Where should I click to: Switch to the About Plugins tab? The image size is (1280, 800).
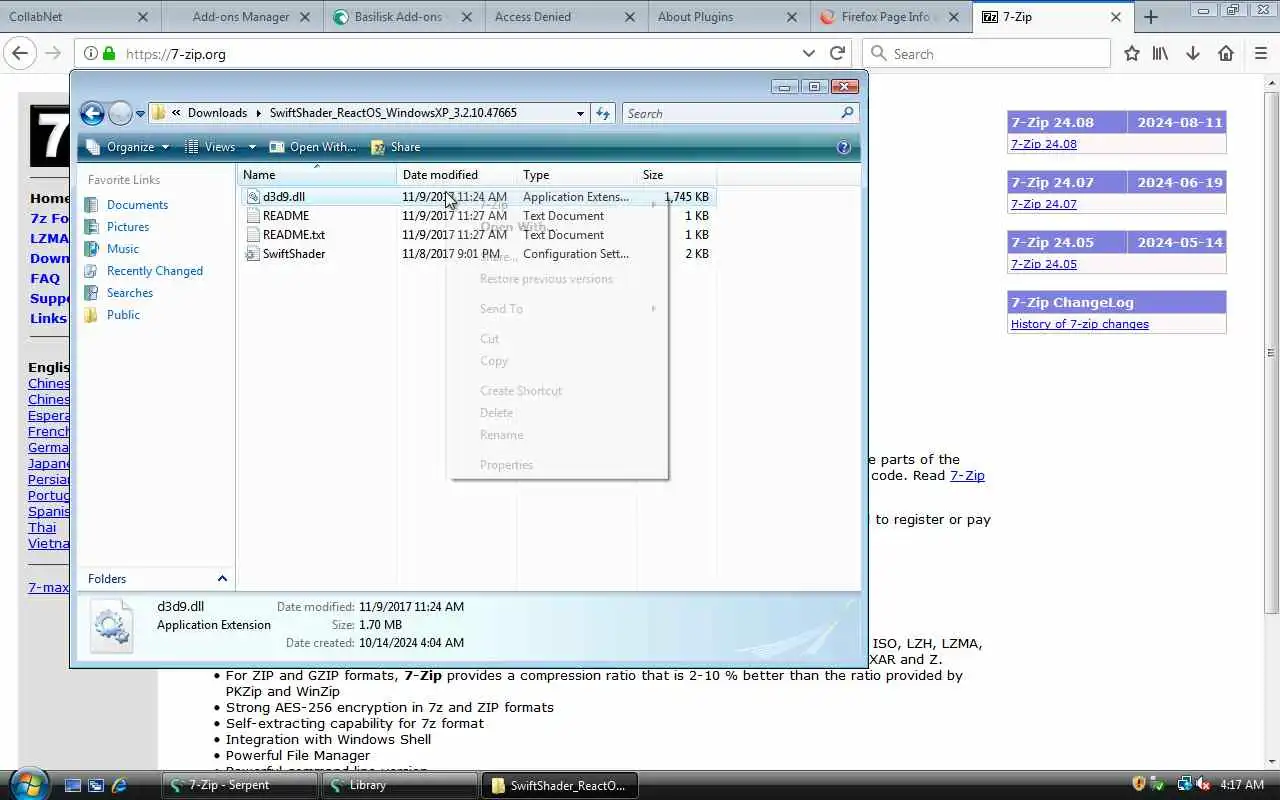[x=728, y=17]
